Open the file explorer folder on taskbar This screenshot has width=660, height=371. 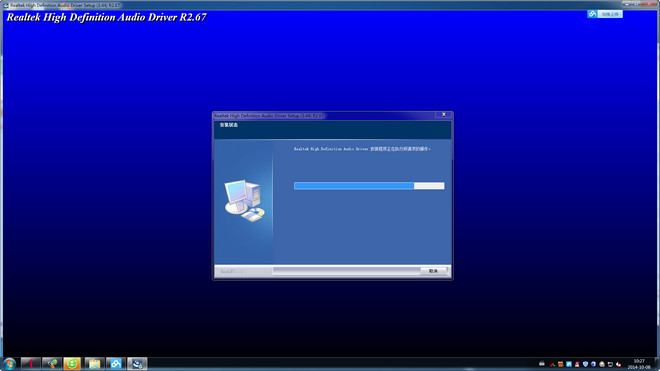pos(94,364)
